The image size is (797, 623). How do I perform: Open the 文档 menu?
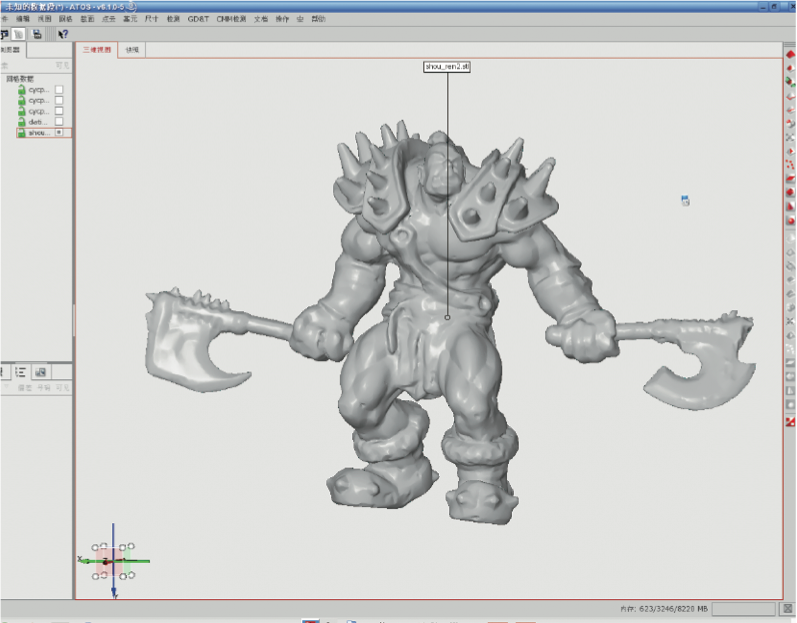261,19
